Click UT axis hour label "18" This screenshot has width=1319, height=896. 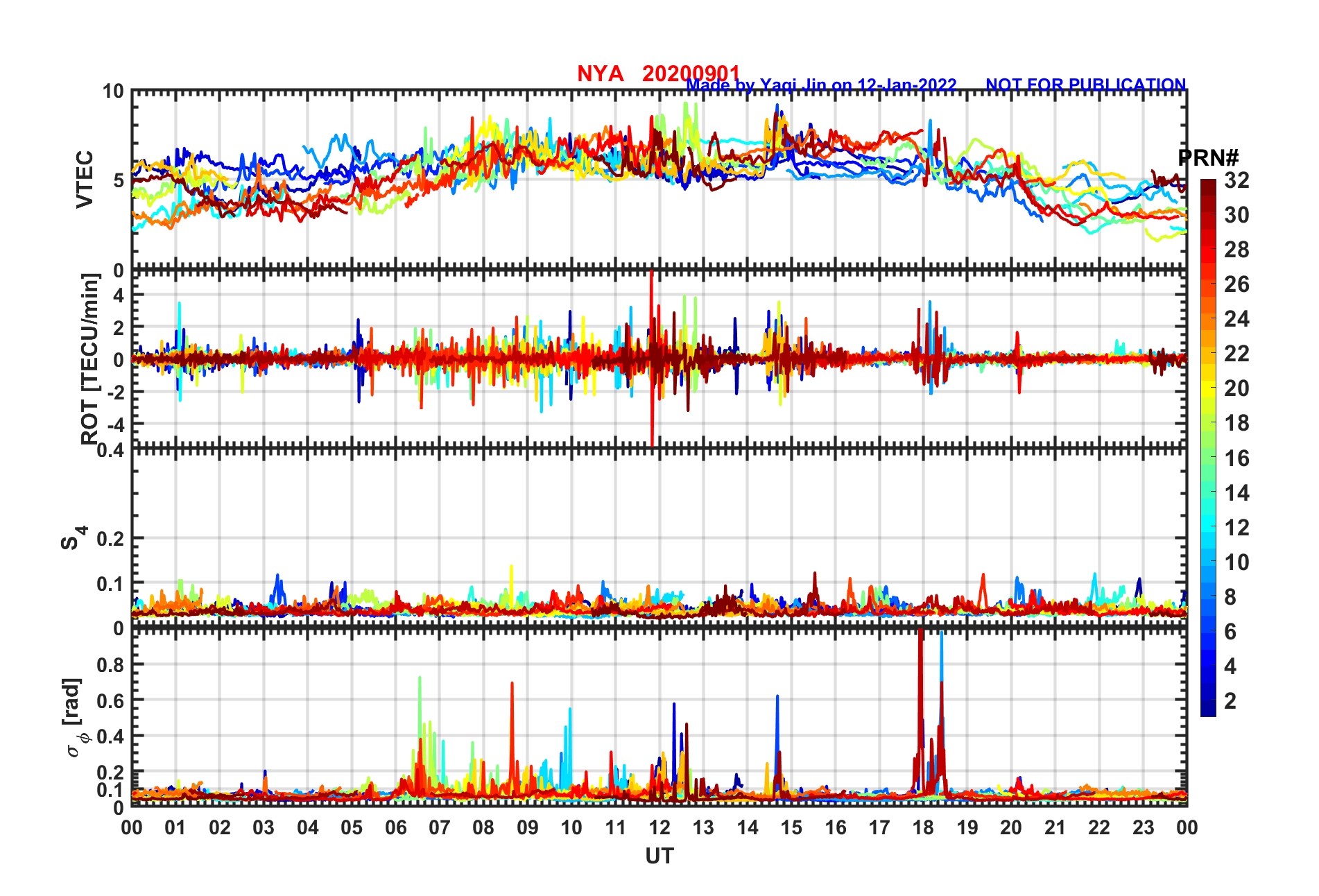(923, 828)
